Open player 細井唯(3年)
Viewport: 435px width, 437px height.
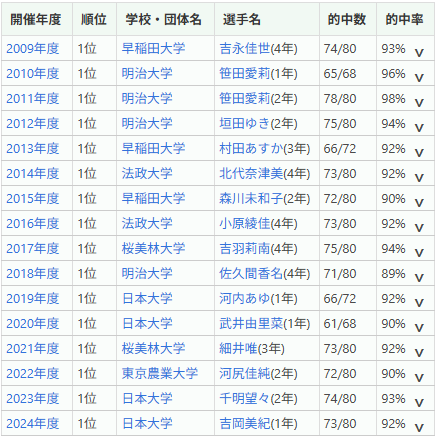[x=252, y=349]
